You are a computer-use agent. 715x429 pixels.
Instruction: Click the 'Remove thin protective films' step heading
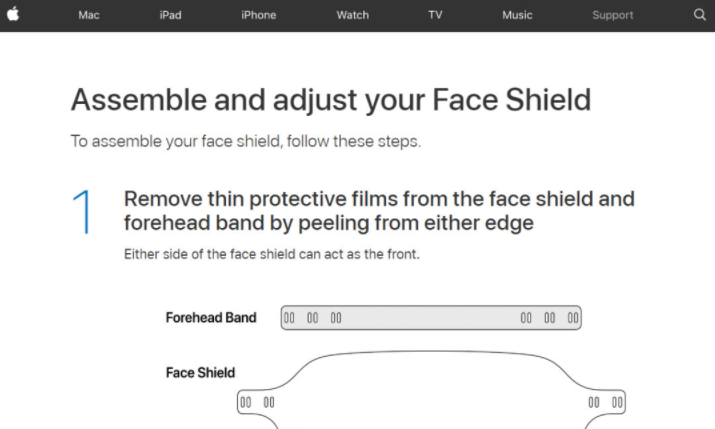[379, 211]
